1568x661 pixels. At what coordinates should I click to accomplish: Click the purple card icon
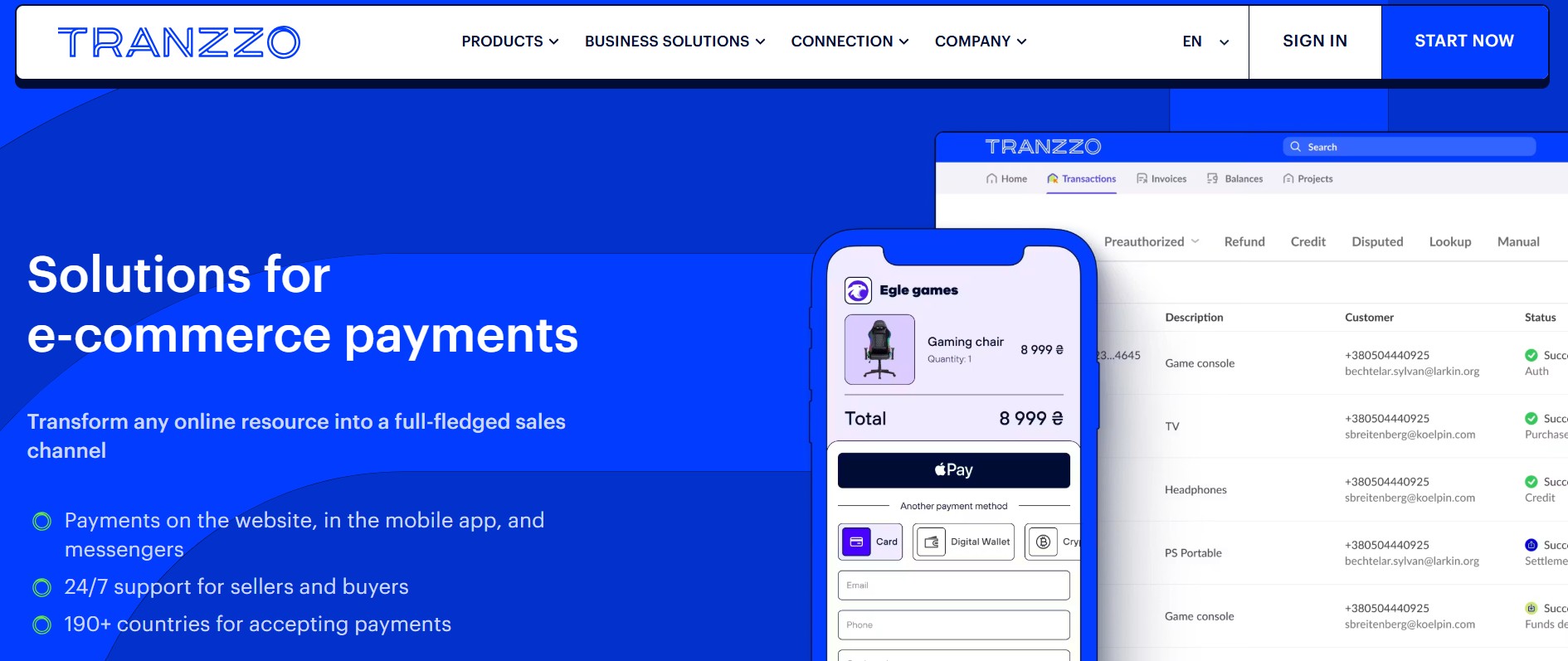tap(856, 542)
